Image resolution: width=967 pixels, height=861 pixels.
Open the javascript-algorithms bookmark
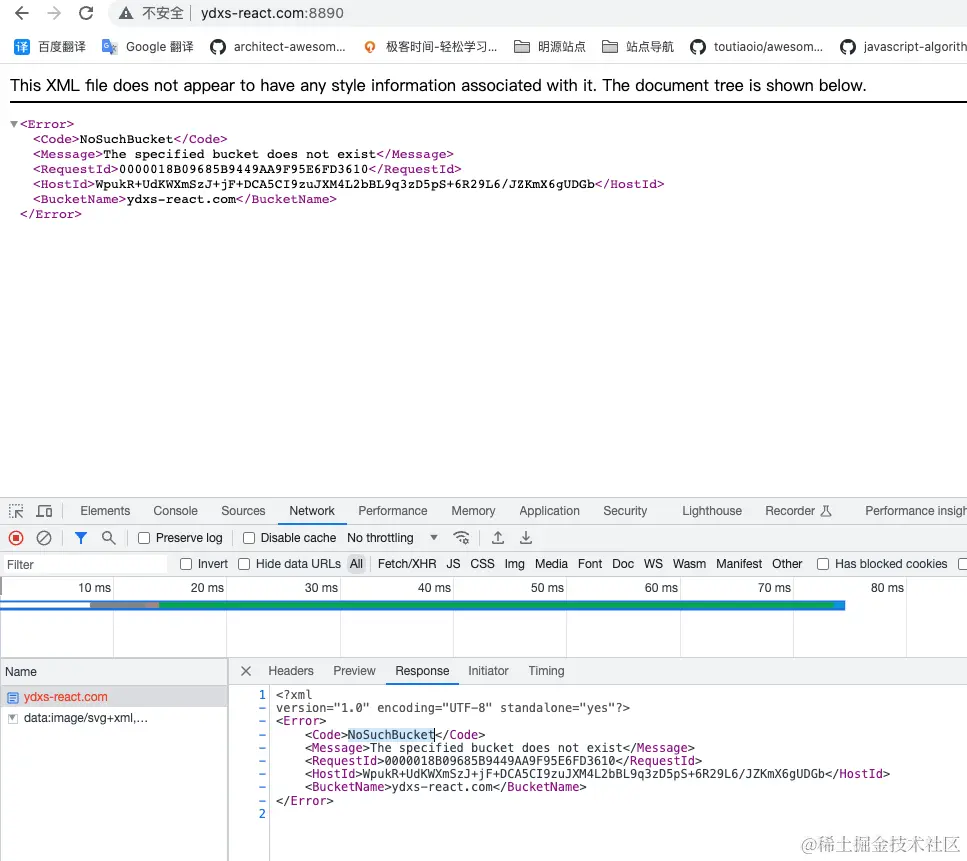(903, 47)
